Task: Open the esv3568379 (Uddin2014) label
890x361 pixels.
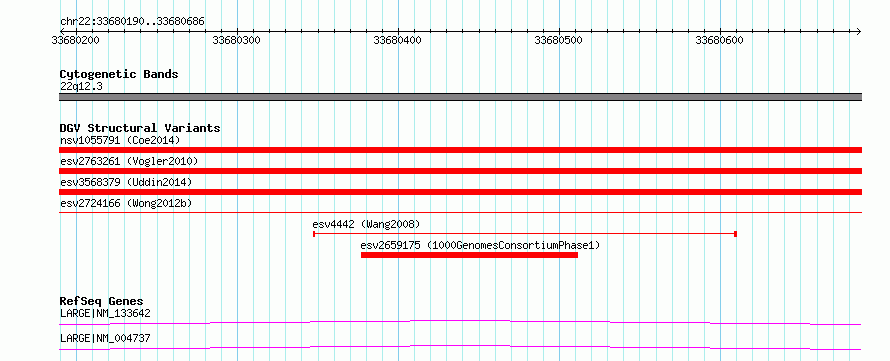Action: pyautogui.click(x=126, y=182)
